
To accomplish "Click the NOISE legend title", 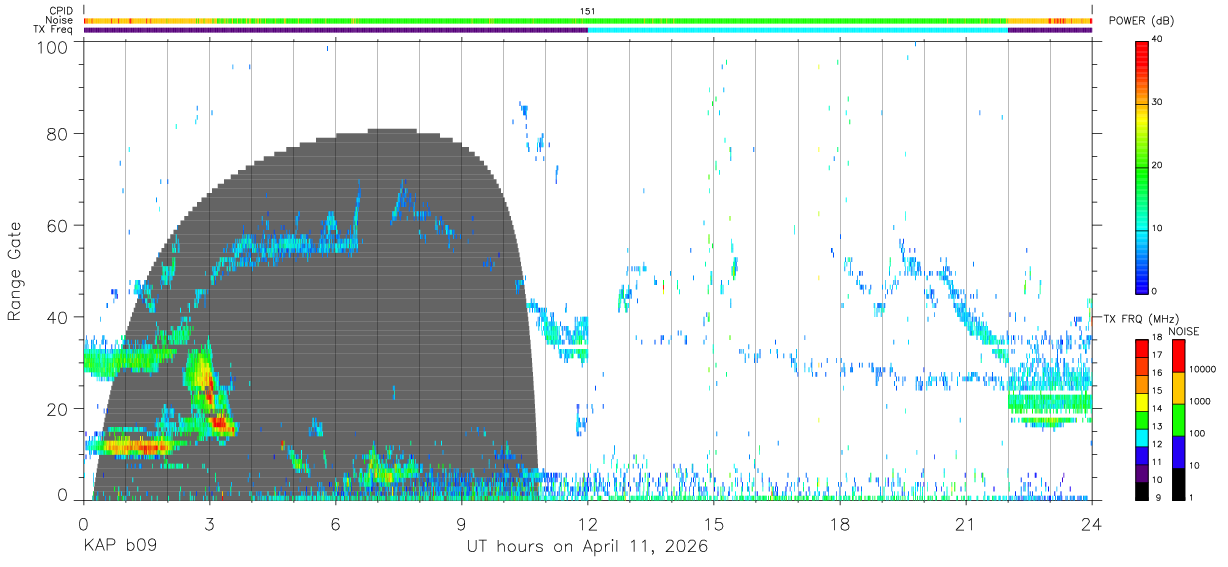I will point(1184,331).
